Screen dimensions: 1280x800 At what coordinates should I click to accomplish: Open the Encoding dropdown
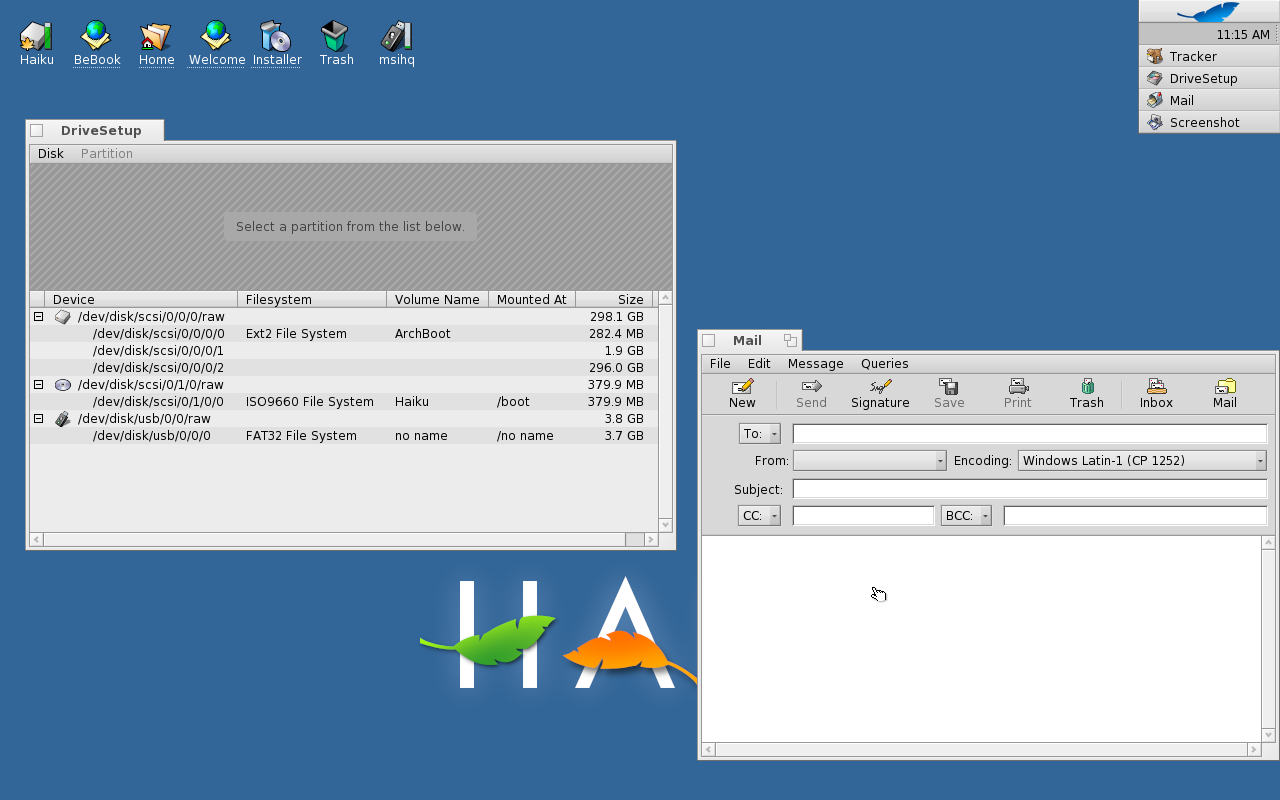(1142, 461)
